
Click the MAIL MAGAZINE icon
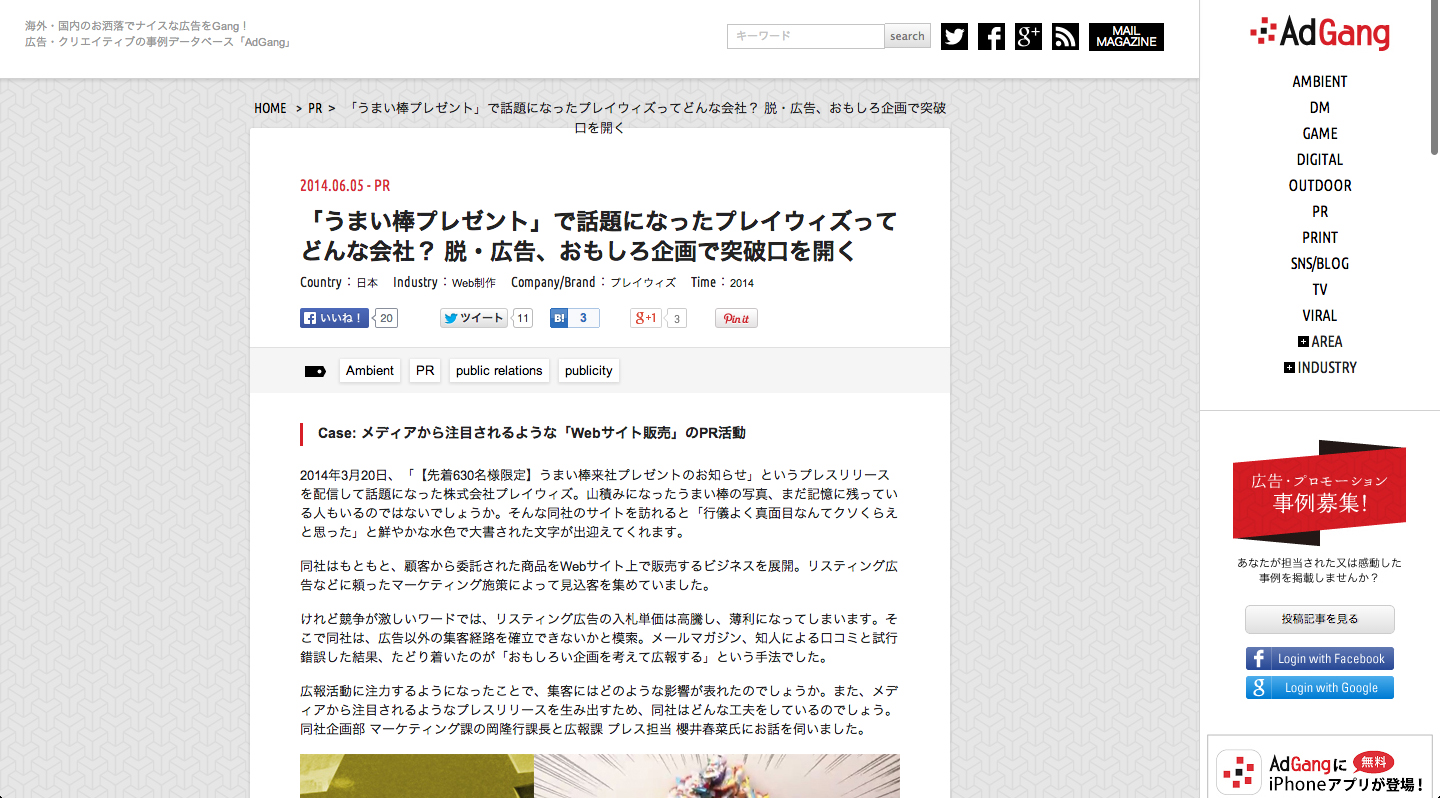coord(1125,36)
